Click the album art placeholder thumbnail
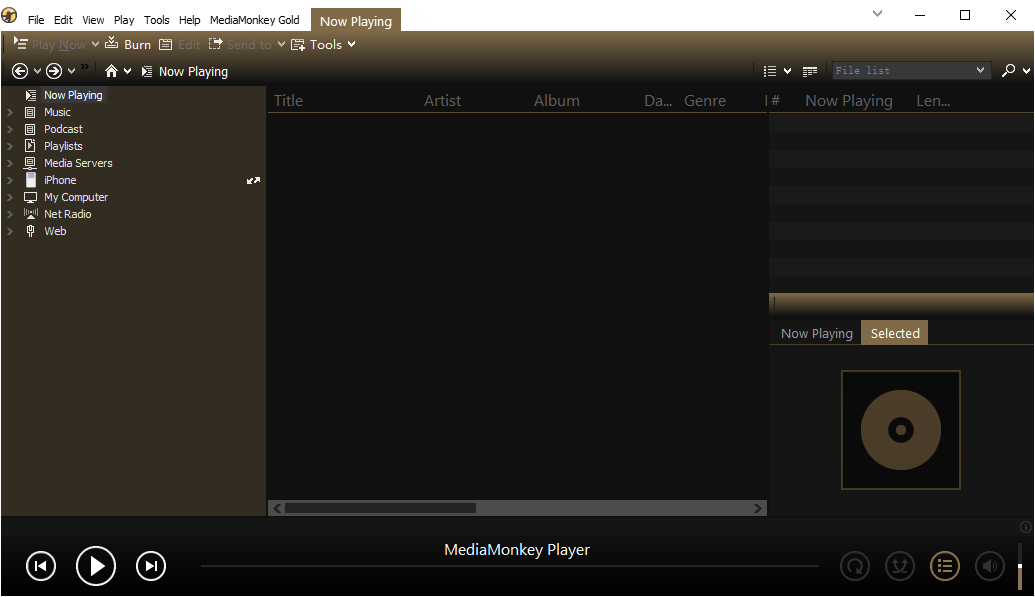This screenshot has width=1035, height=597. click(x=900, y=430)
